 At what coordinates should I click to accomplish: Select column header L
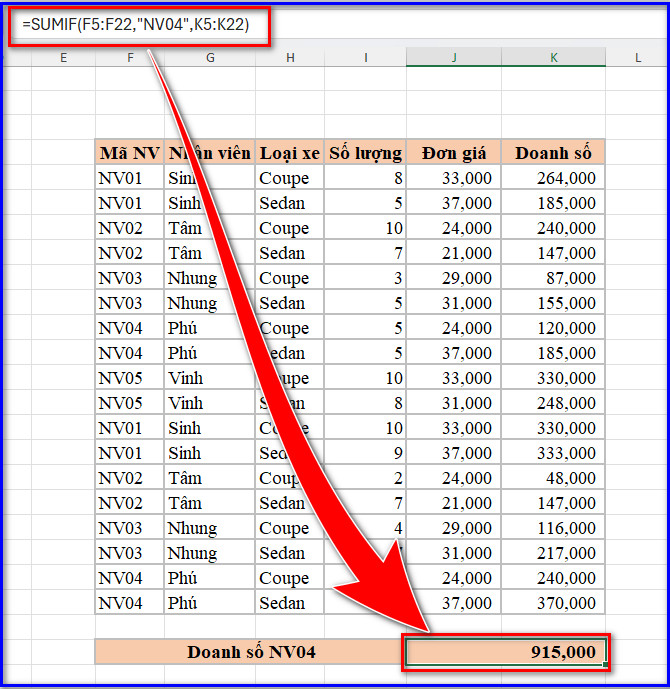click(637, 58)
